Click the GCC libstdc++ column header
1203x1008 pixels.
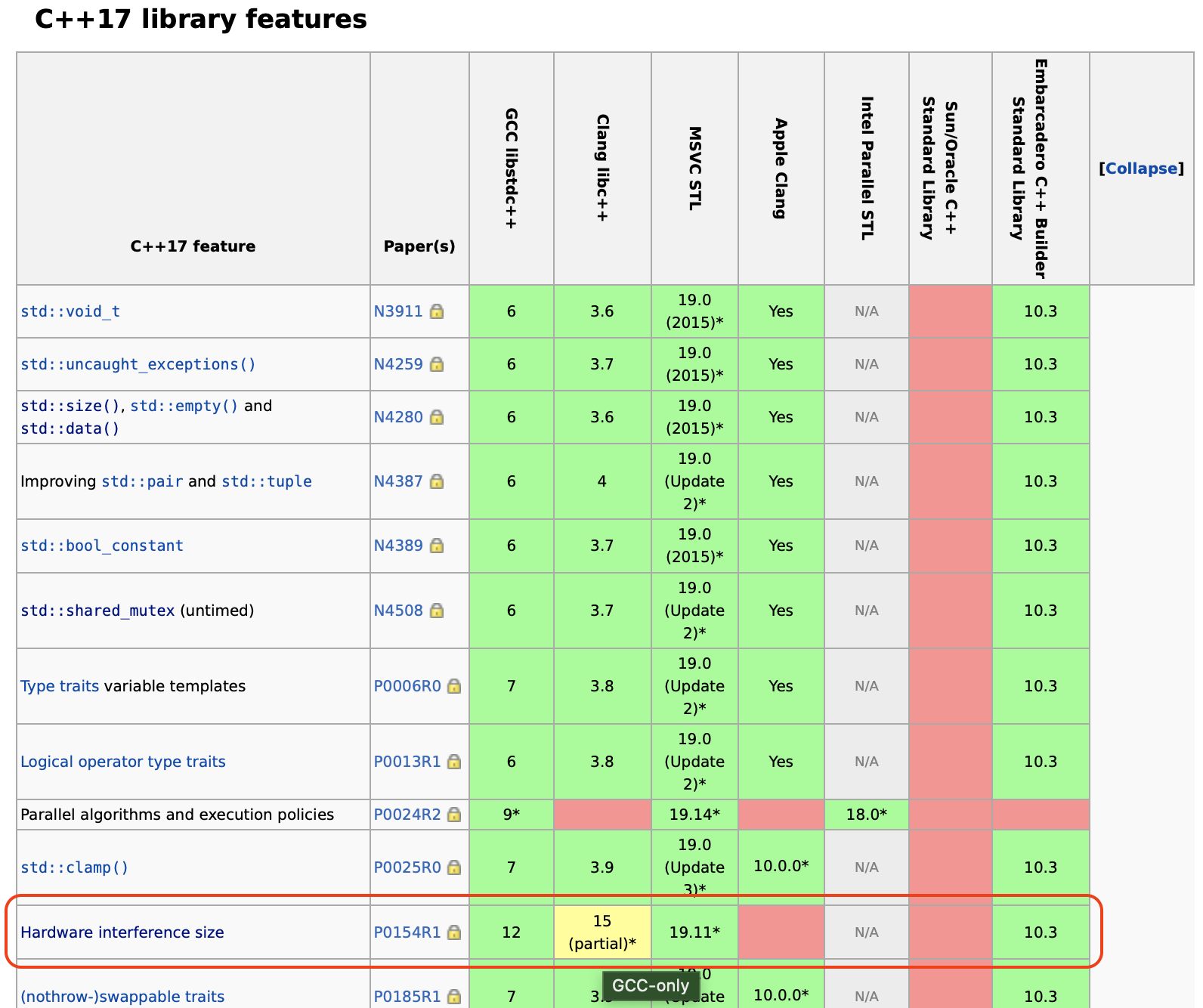click(512, 169)
